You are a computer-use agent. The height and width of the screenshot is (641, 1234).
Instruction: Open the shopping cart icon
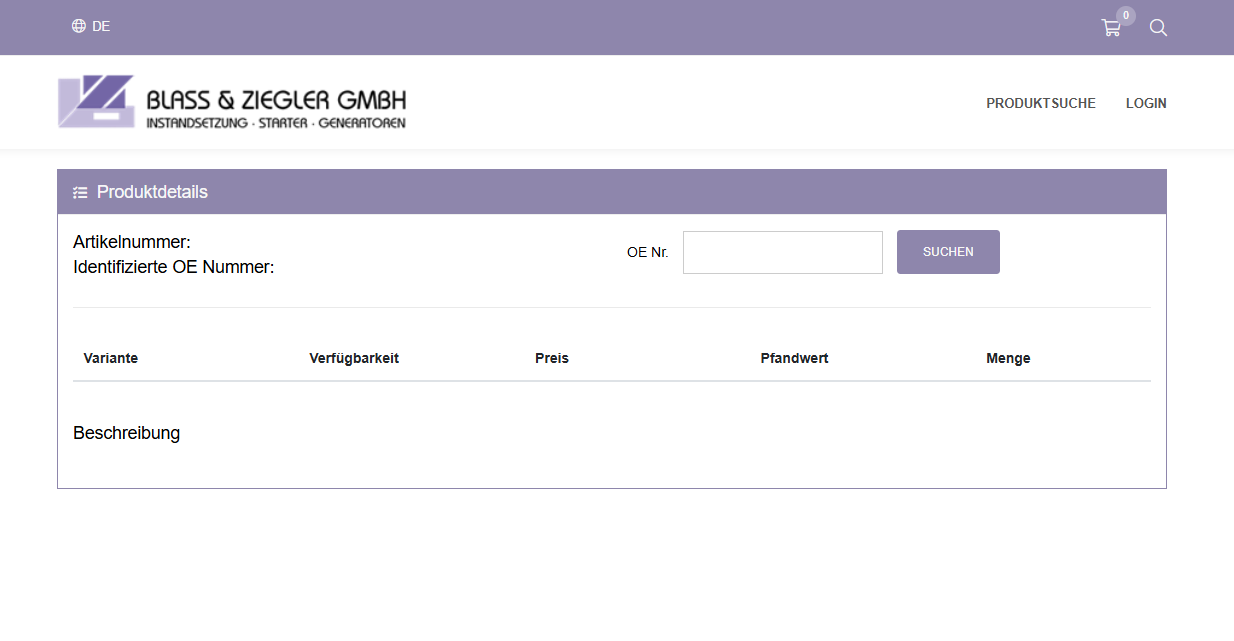coord(1110,28)
